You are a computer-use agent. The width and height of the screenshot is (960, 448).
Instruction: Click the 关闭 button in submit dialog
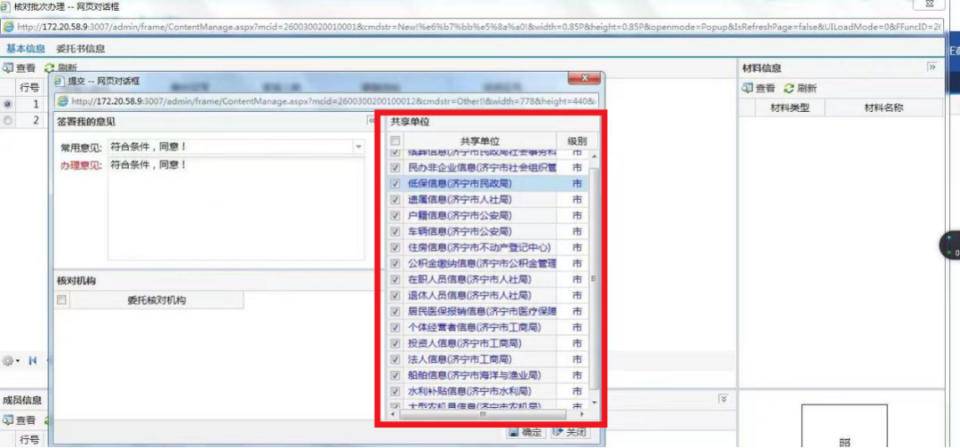coord(571,433)
